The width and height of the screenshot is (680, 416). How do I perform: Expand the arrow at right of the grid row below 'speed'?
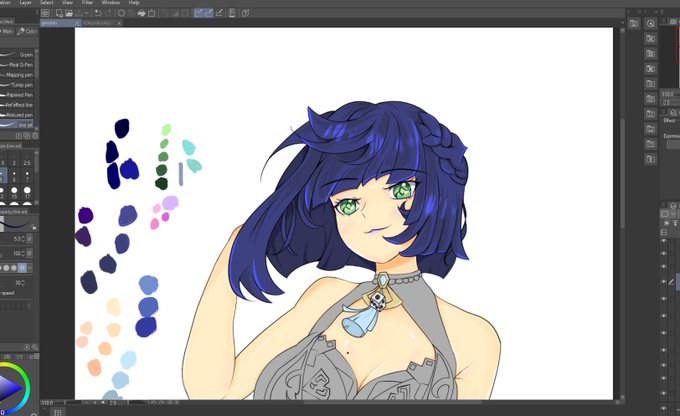click(x=29, y=306)
